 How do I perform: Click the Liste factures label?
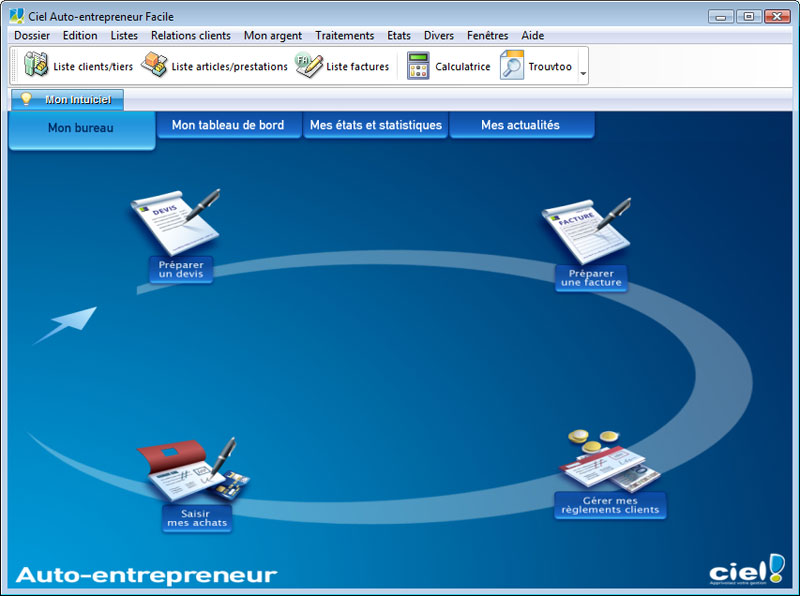click(358, 67)
